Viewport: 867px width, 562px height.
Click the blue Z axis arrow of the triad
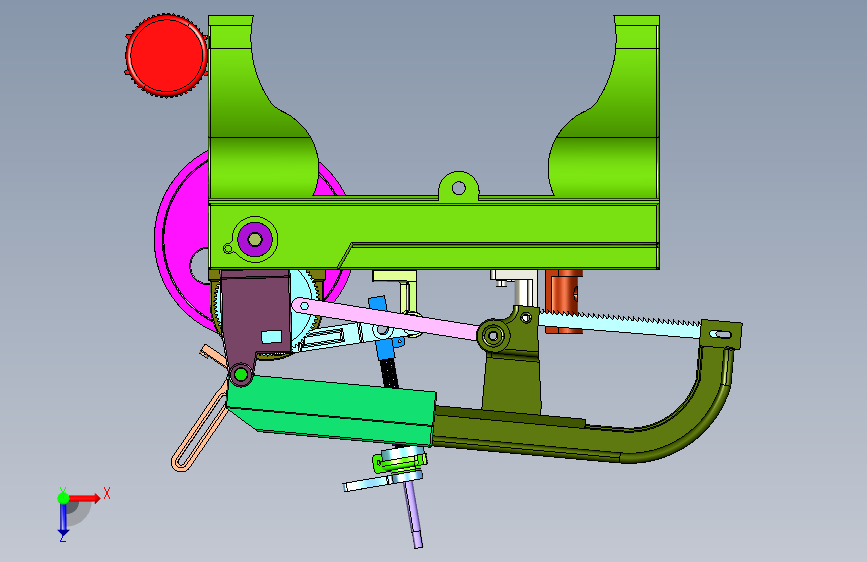click(x=63, y=519)
